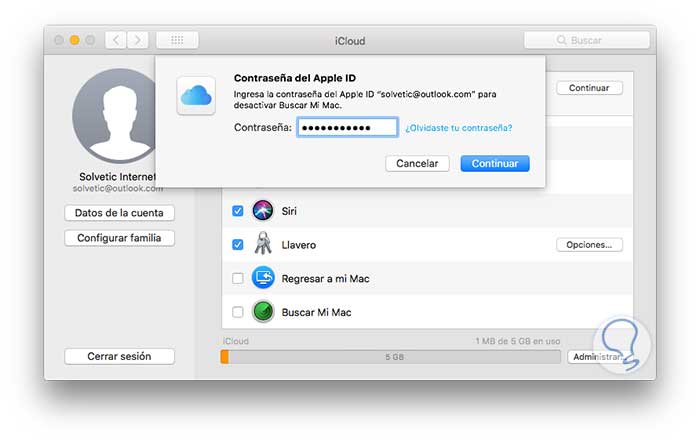This screenshot has width=700, height=443.
Task: Enable Regresar a mi Mac checkbox
Action: pos(238,279)
